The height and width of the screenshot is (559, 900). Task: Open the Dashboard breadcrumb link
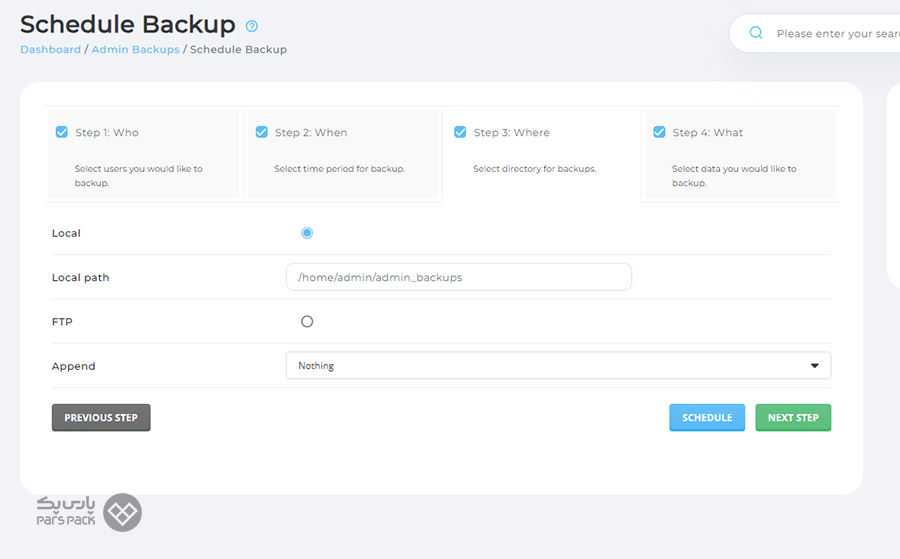click(x=51, y=49)
